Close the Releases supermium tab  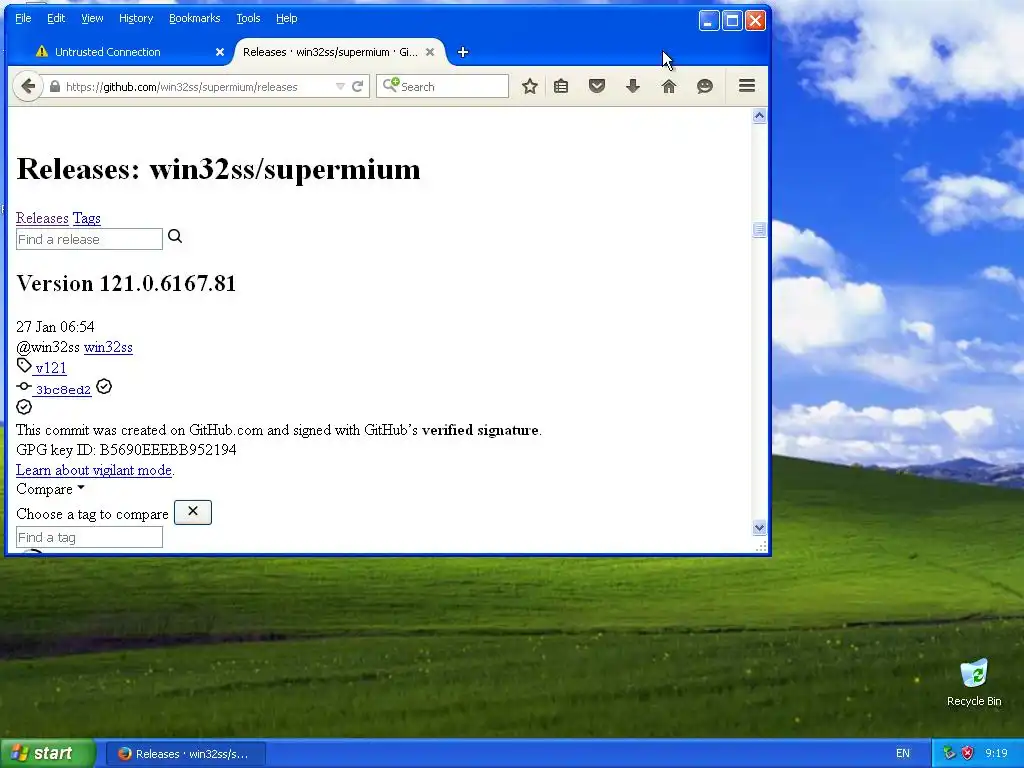(x=430, y=52)
